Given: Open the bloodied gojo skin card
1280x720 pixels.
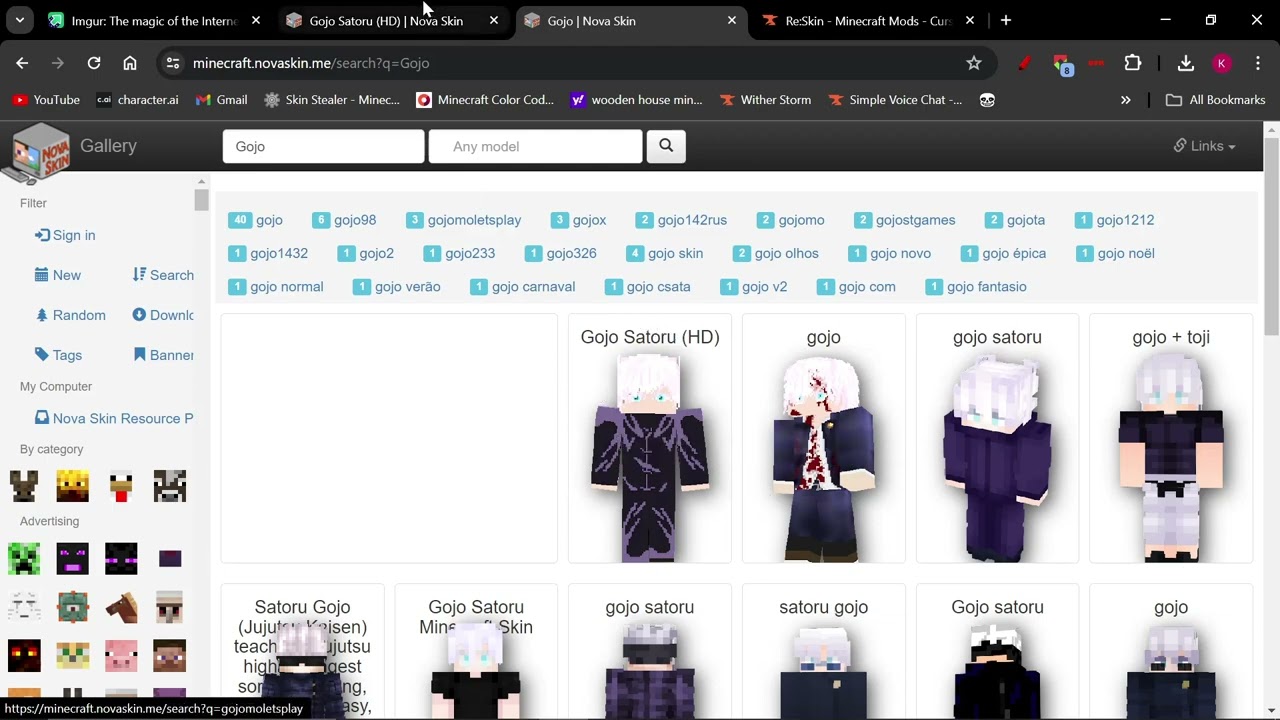Looking at the screenshot, I should click(x=824, y=439).
